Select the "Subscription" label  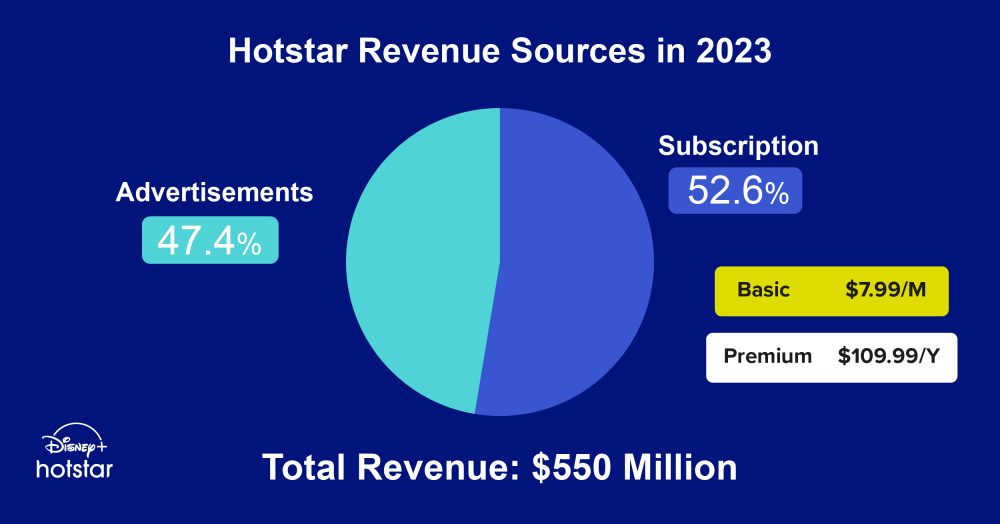(x=738, y=146)
